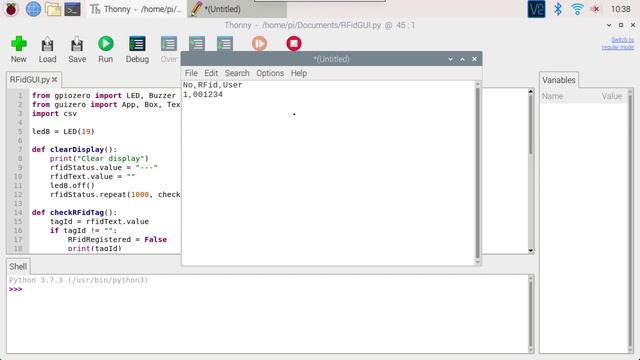Image resolution: width=640 pixels, height=360 pixels.
Task: Click 'tagId = rfidText.value' line
Action: (x=99, y=221)
